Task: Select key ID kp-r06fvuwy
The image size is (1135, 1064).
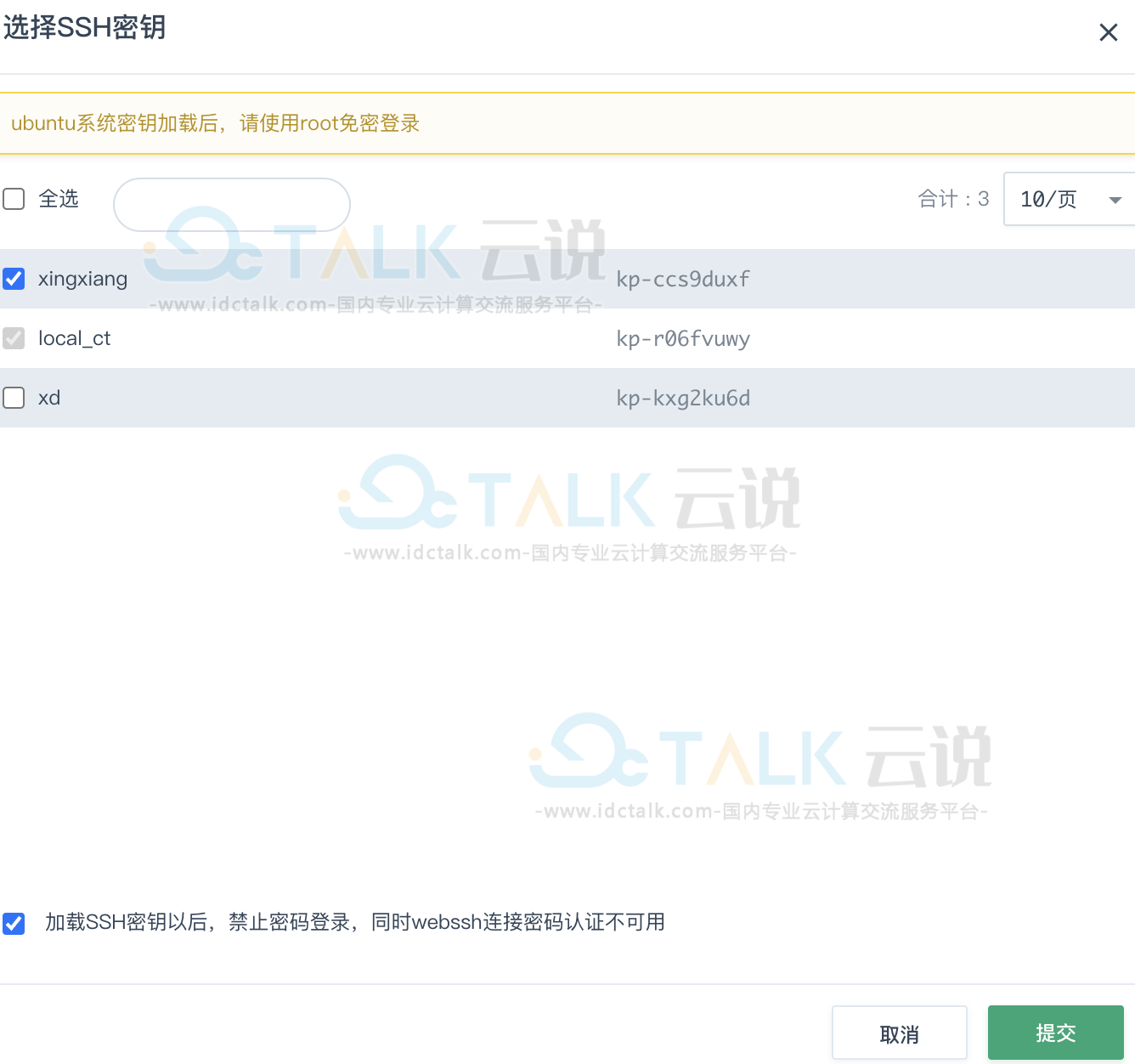Action: (683, 338)
